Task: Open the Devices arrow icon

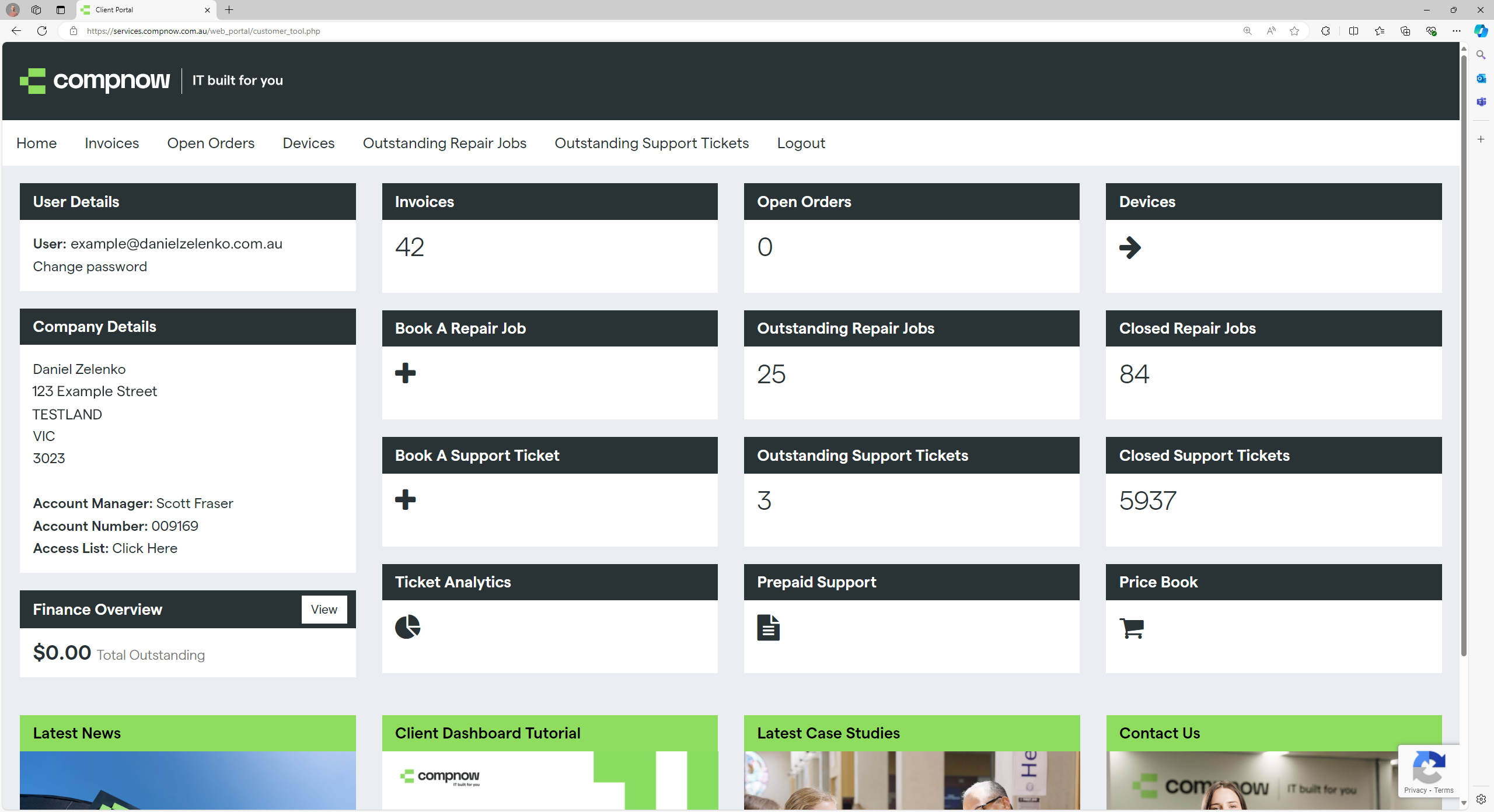Action: pos(1130,247)
